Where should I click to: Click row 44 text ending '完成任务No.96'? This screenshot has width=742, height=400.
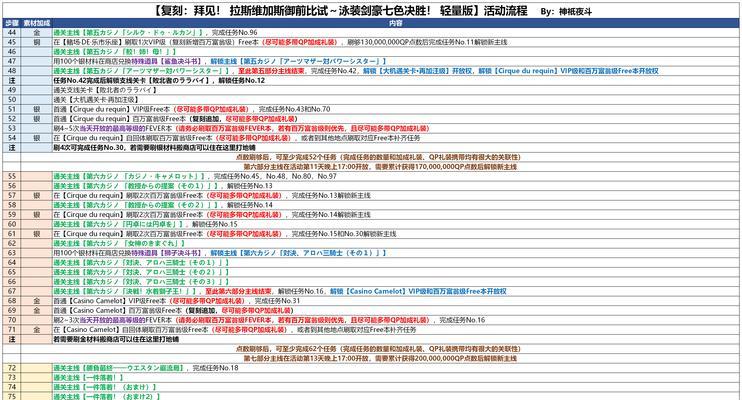coord(155,33)
